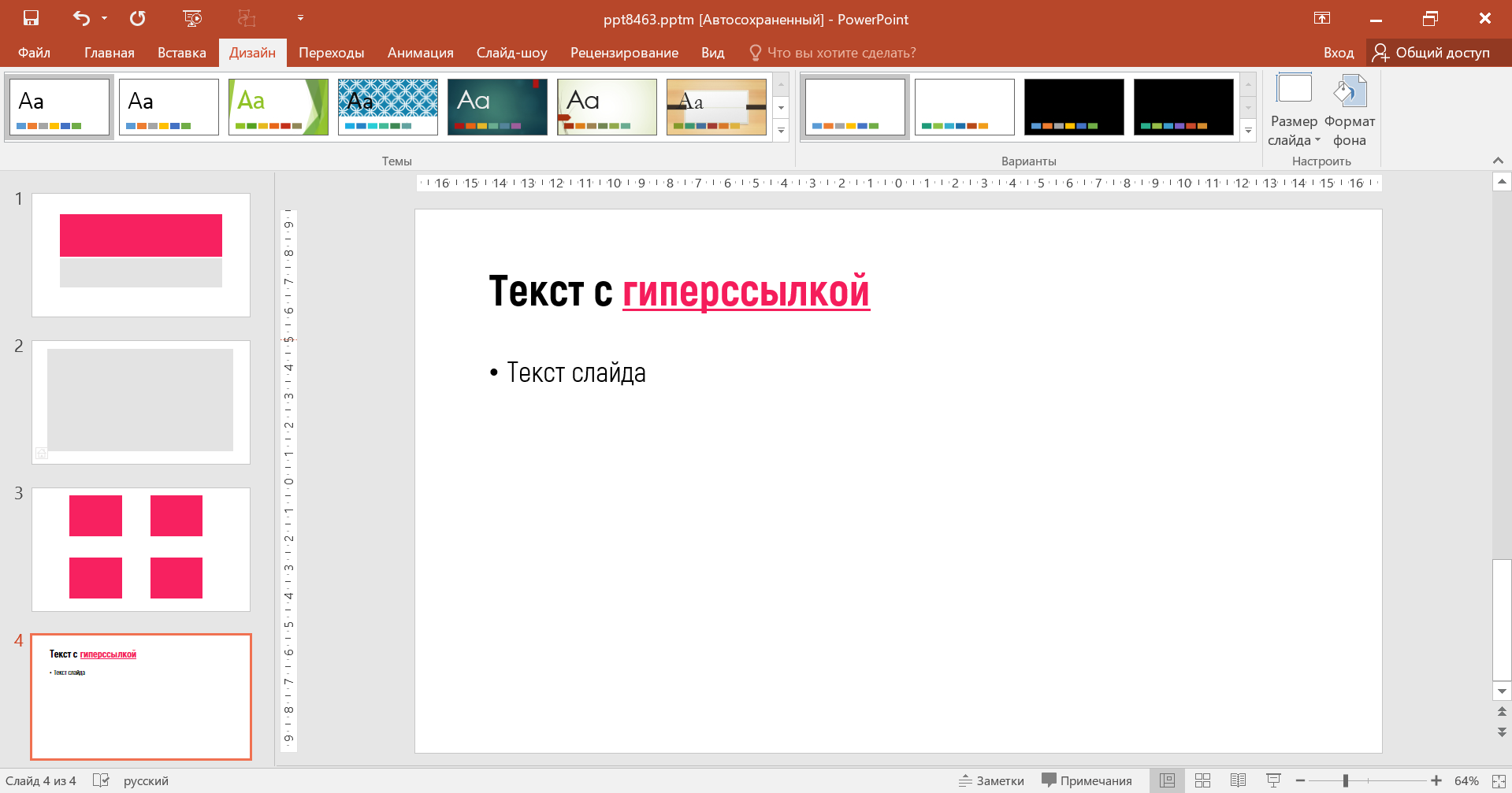Screen dimensions: 1512x793
Task: Switch to Slide Sorter view icon
Action: click(x=1202, y=780)
